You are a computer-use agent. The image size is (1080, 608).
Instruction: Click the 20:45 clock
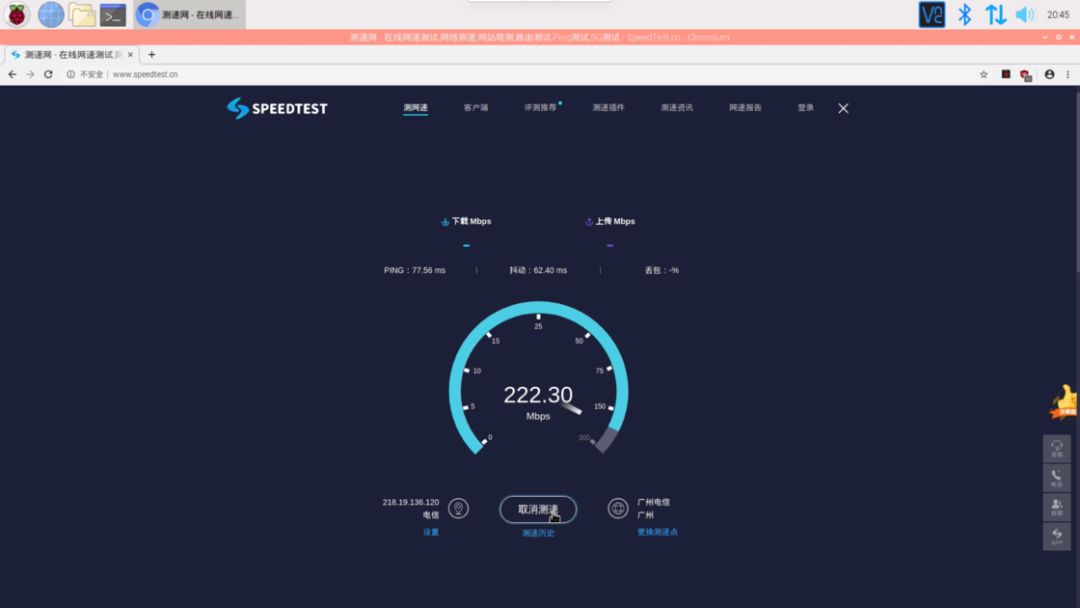pos(1058,14)
